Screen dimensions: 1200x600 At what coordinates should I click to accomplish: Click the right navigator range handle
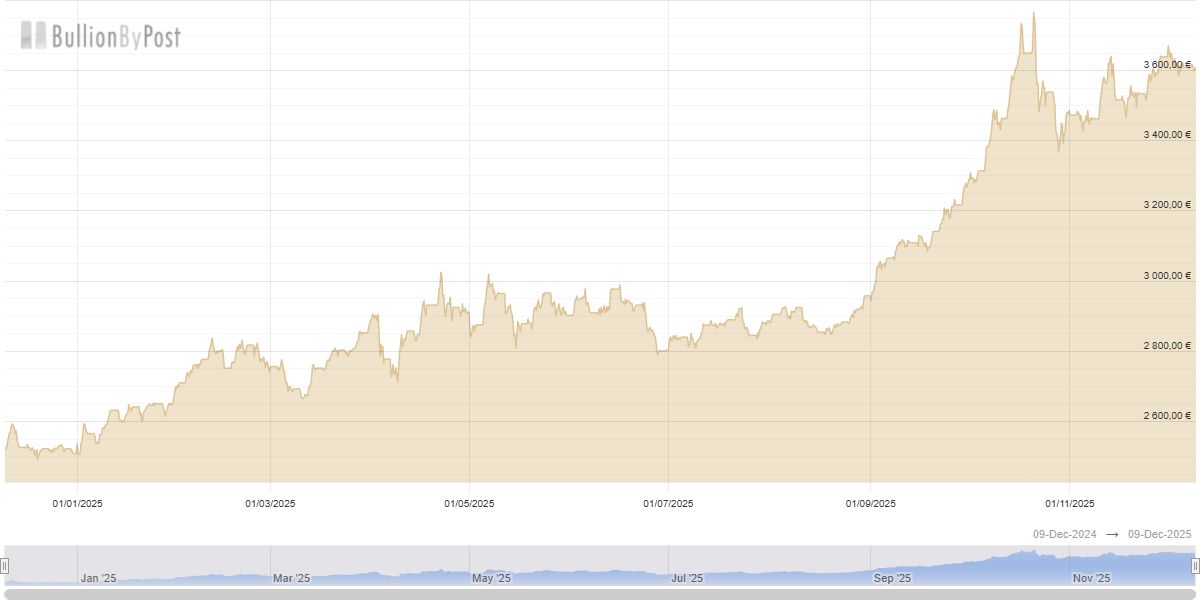(x=1195, y=566)
